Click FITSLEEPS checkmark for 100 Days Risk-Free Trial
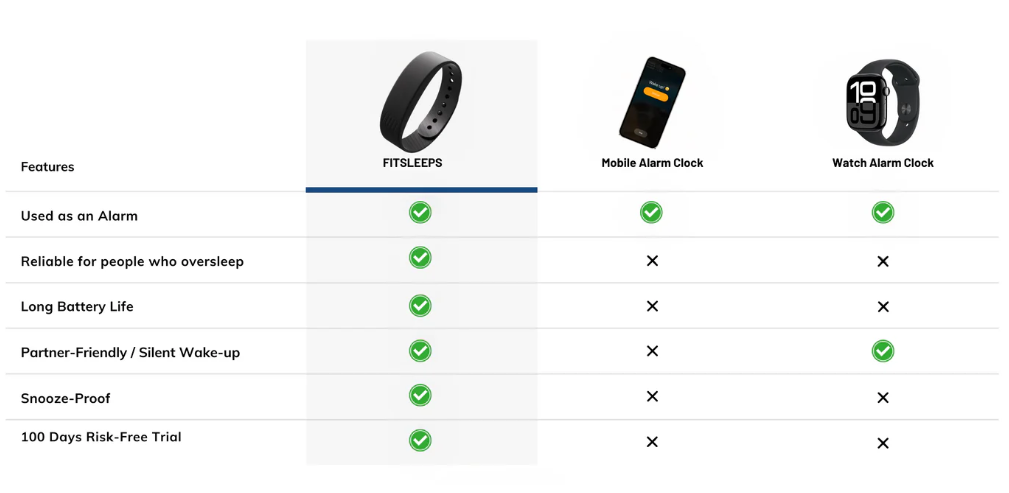 tap(420, 440)
